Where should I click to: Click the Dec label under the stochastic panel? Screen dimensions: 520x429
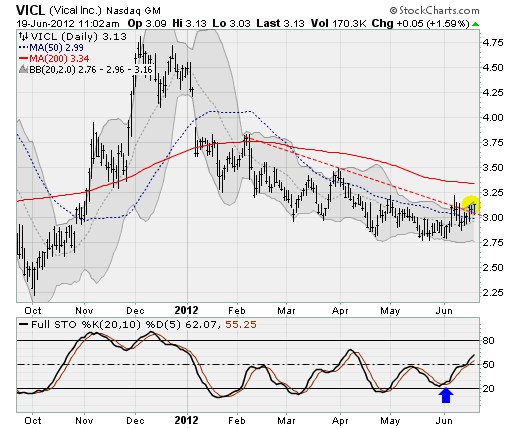135,421
